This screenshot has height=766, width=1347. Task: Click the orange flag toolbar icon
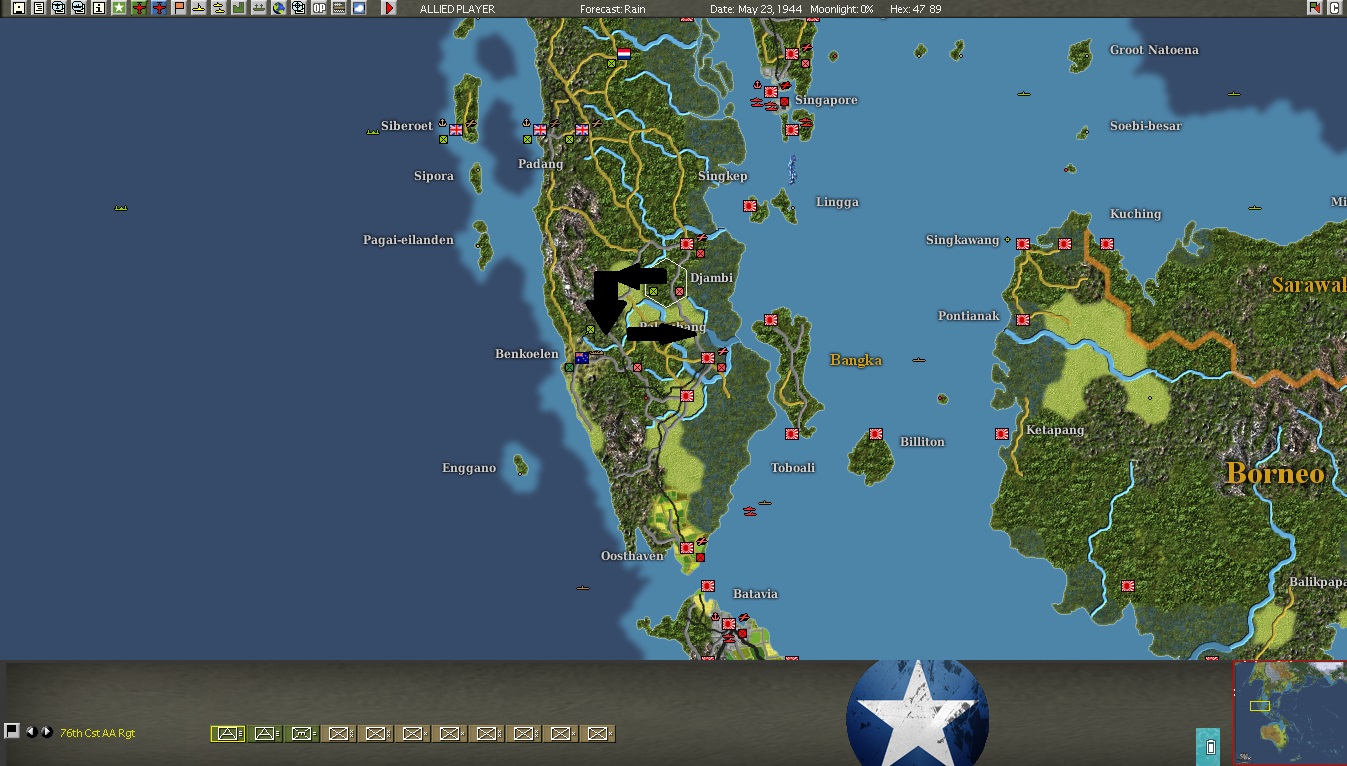[179, 8]
